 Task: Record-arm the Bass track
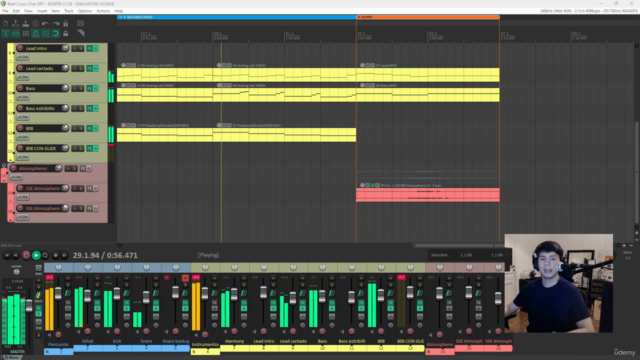[20, 88]
